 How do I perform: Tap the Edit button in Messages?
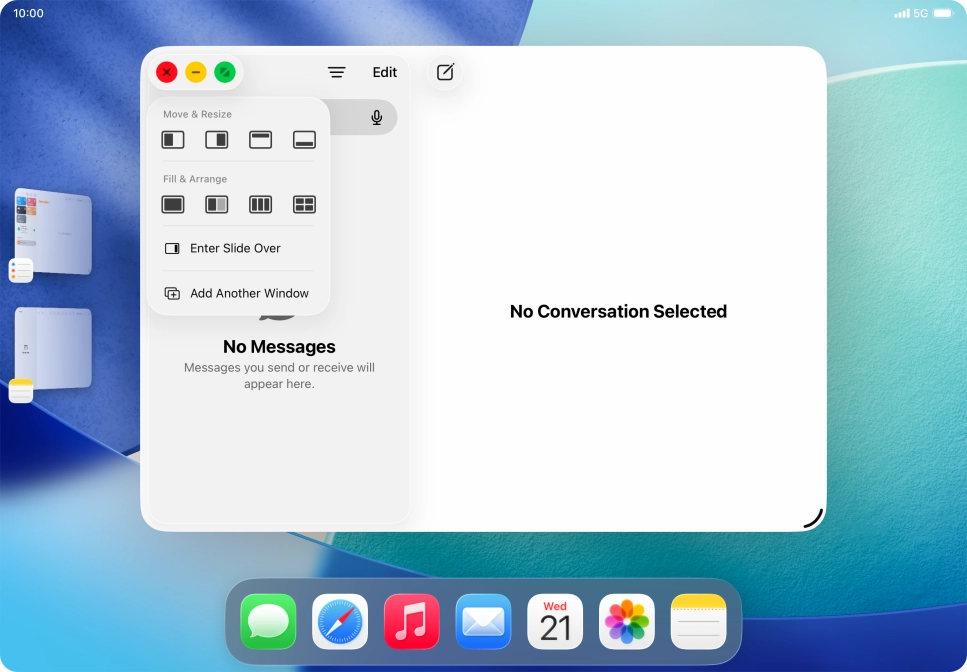coord(384,72)
